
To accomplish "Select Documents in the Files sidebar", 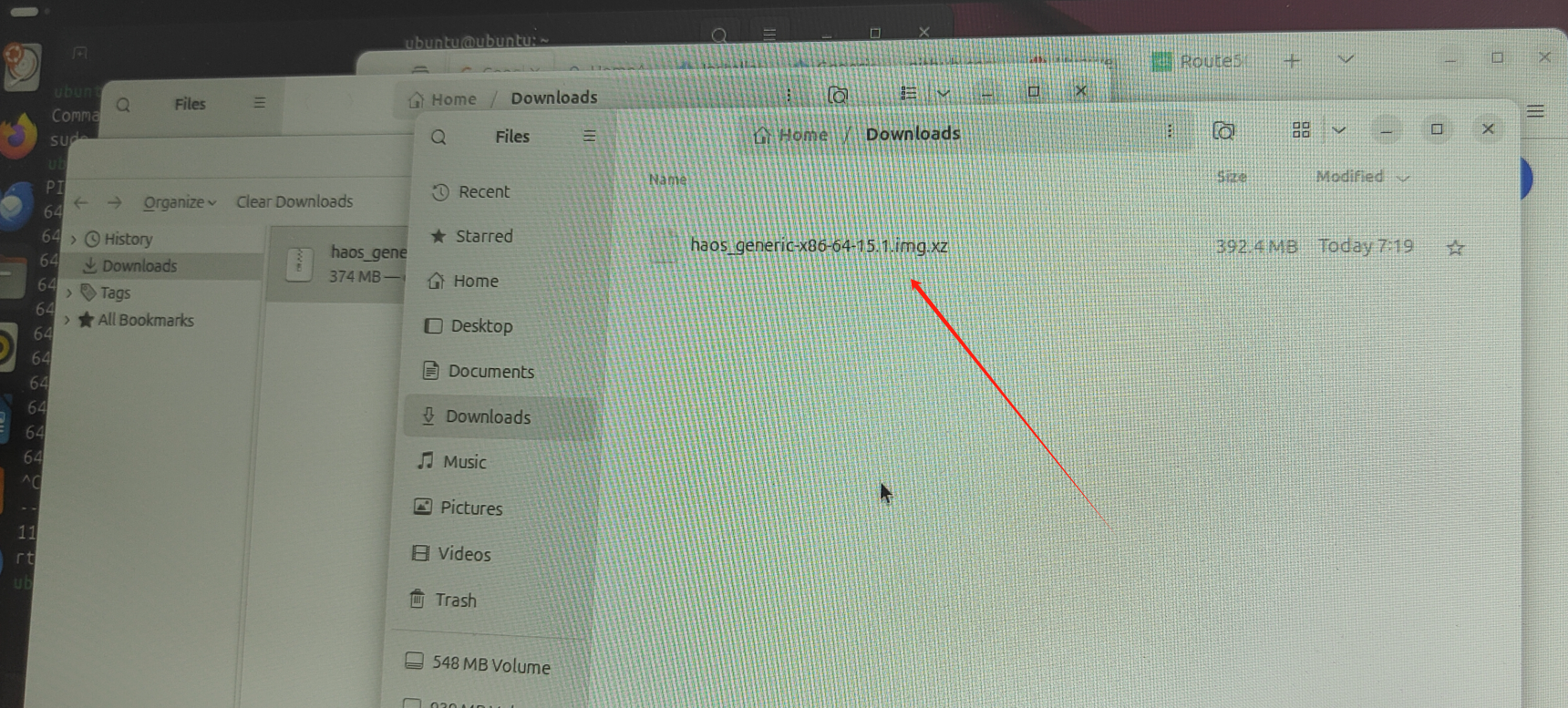I will 490,371.
